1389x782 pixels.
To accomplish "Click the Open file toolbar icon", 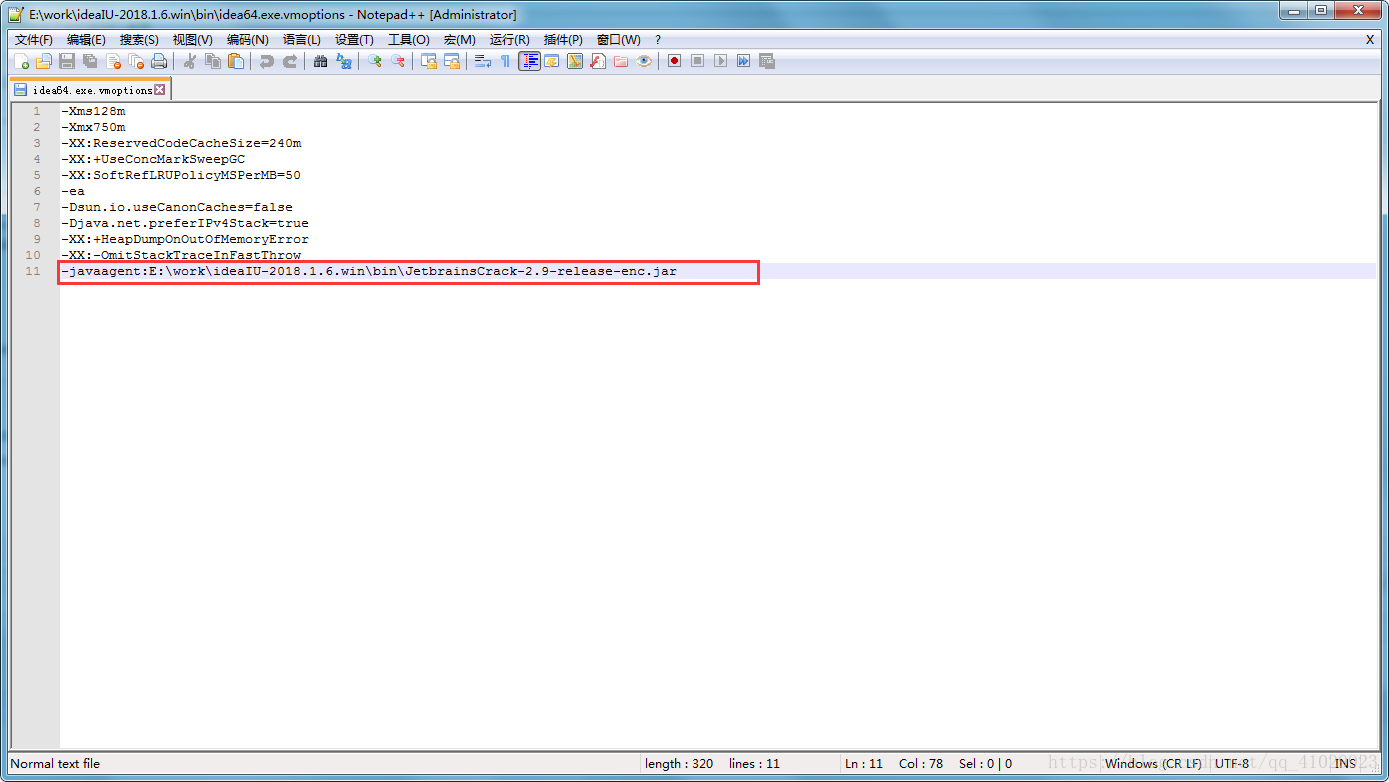I will pyautogui.click(x=43, y=61).
